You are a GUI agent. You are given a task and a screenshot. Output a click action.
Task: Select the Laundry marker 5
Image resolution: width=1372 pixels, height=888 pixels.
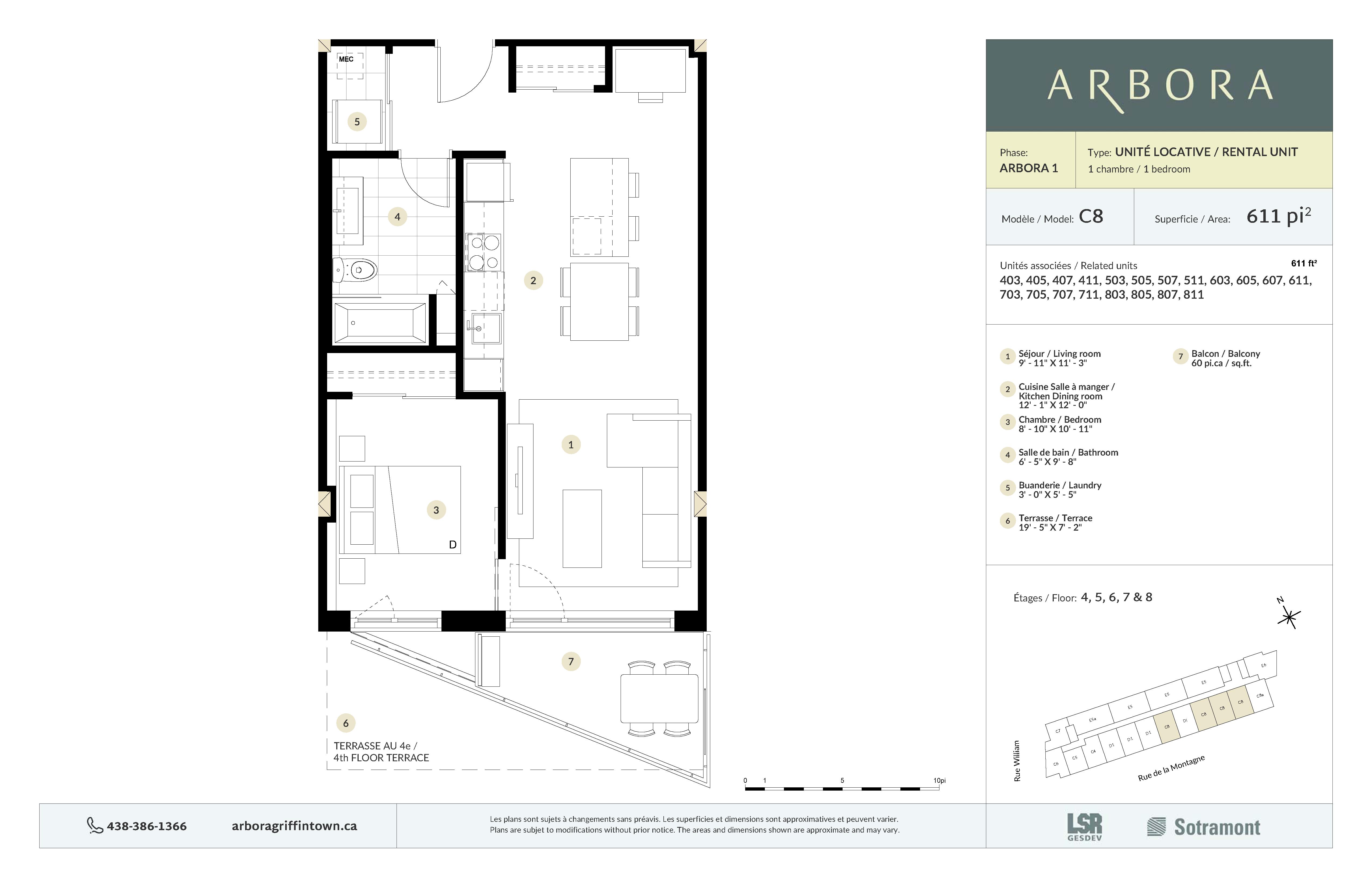[x=358, y=122]
